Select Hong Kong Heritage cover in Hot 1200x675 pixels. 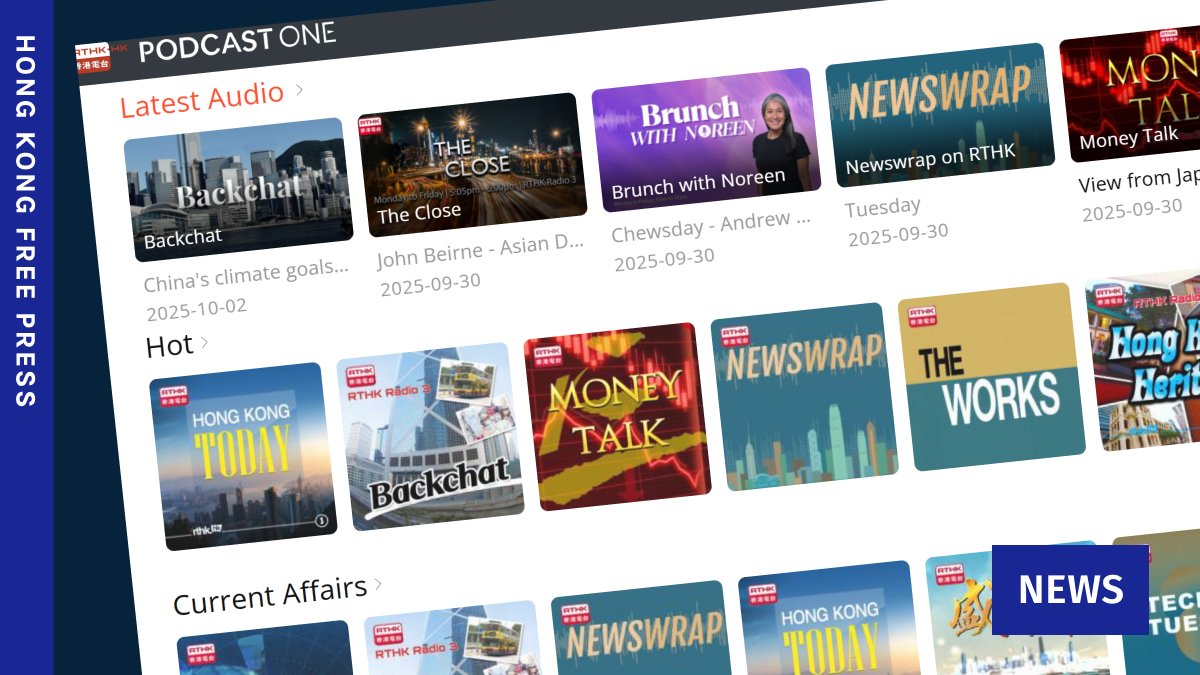tap(1147, 360)
